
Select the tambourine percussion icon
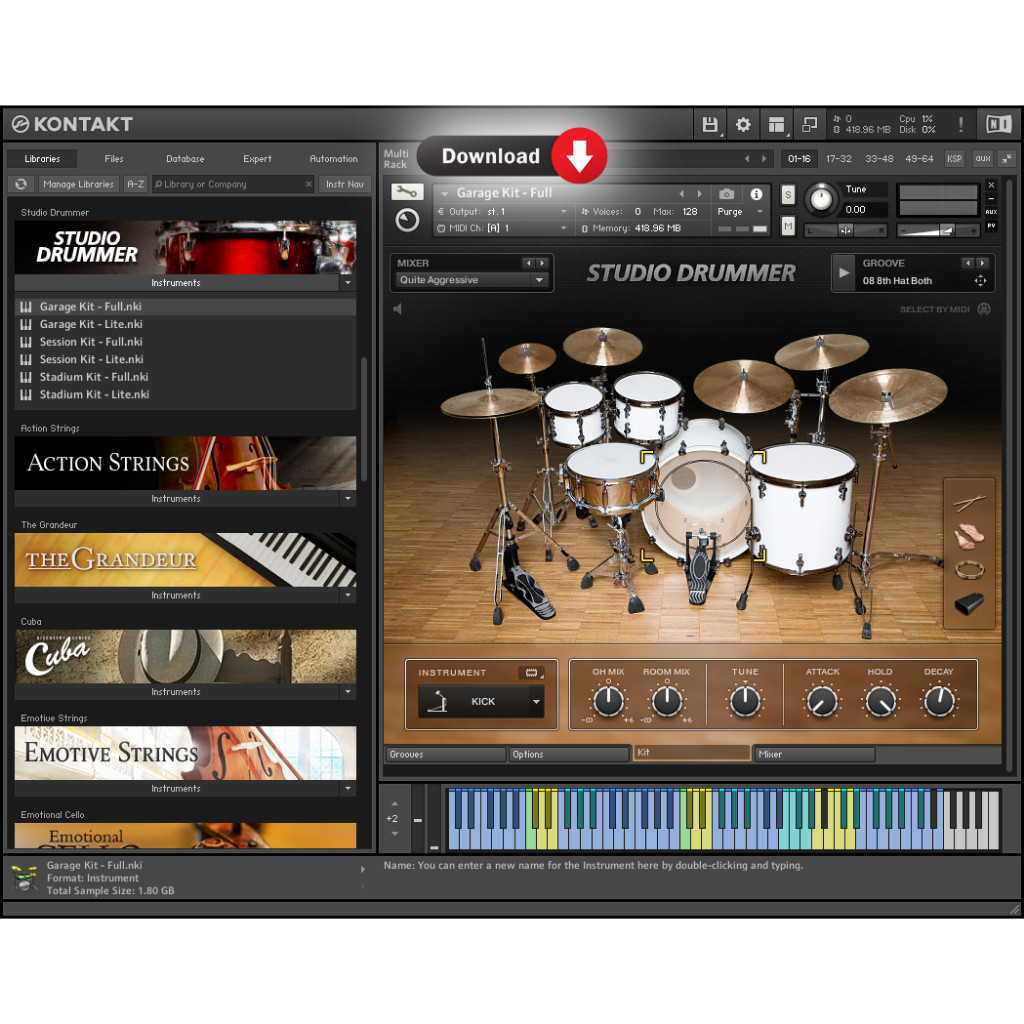coord(969,570)
